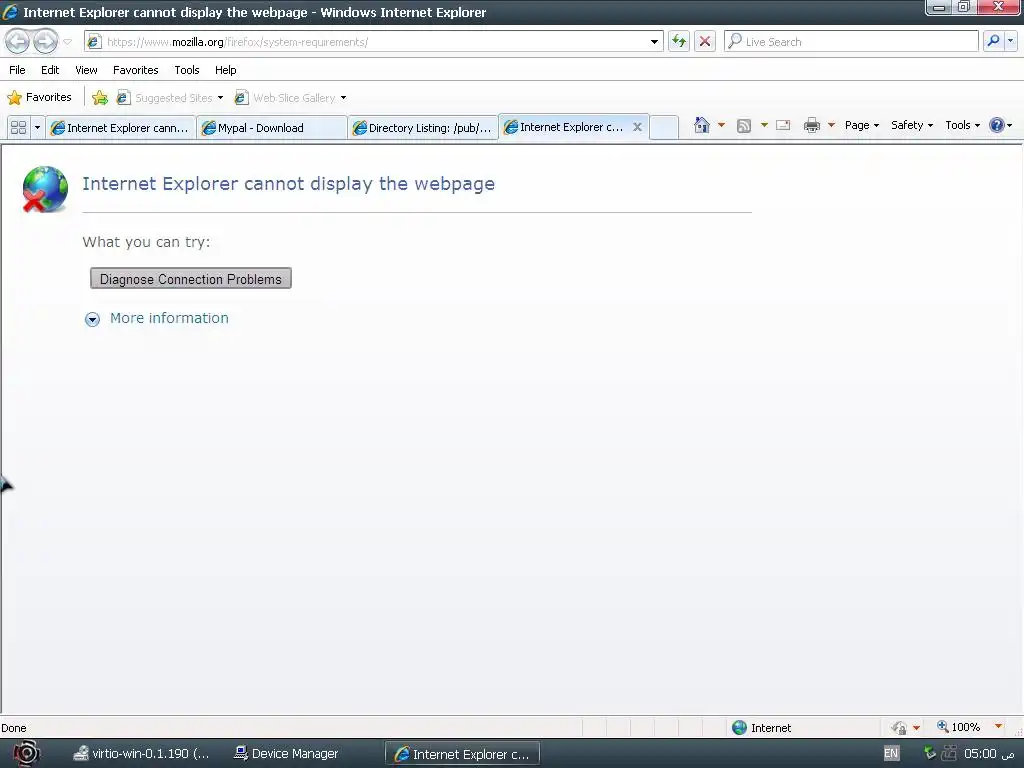The width and height of the screenshot is (1024, 768).
Task: Click Internet Explorer taskbar button
Action: point(462,754)
